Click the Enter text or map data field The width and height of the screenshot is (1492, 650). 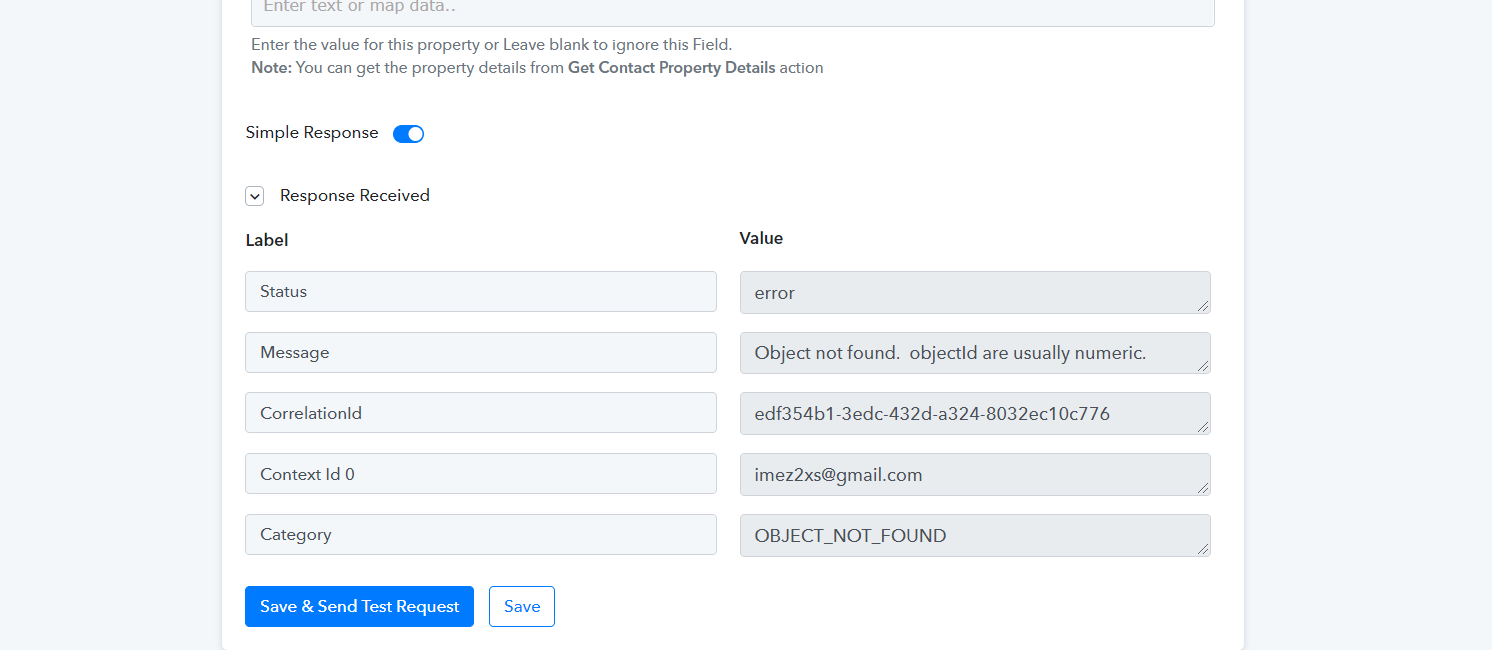tap(733, 10)
